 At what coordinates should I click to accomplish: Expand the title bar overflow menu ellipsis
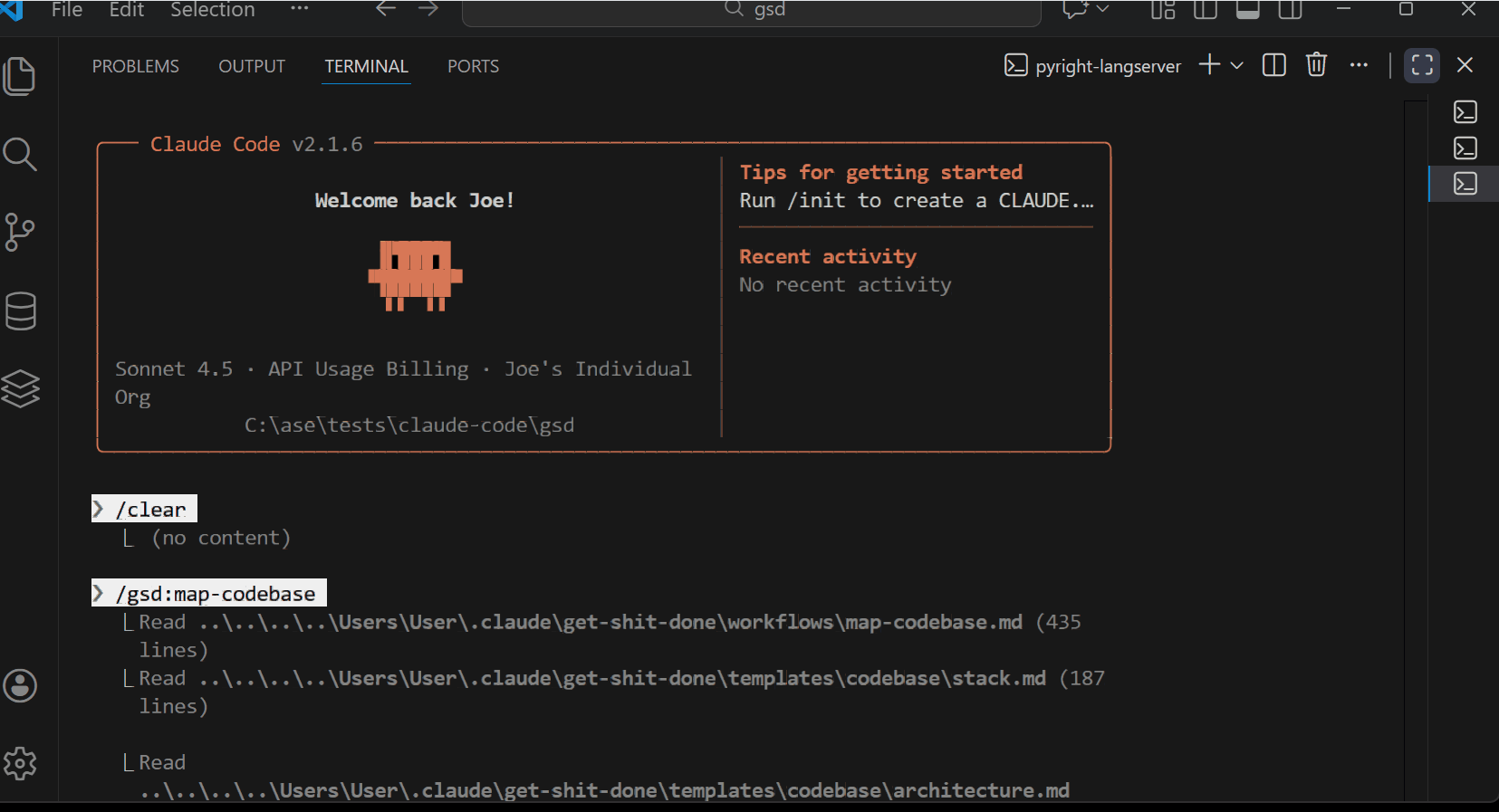click(299, 9)
